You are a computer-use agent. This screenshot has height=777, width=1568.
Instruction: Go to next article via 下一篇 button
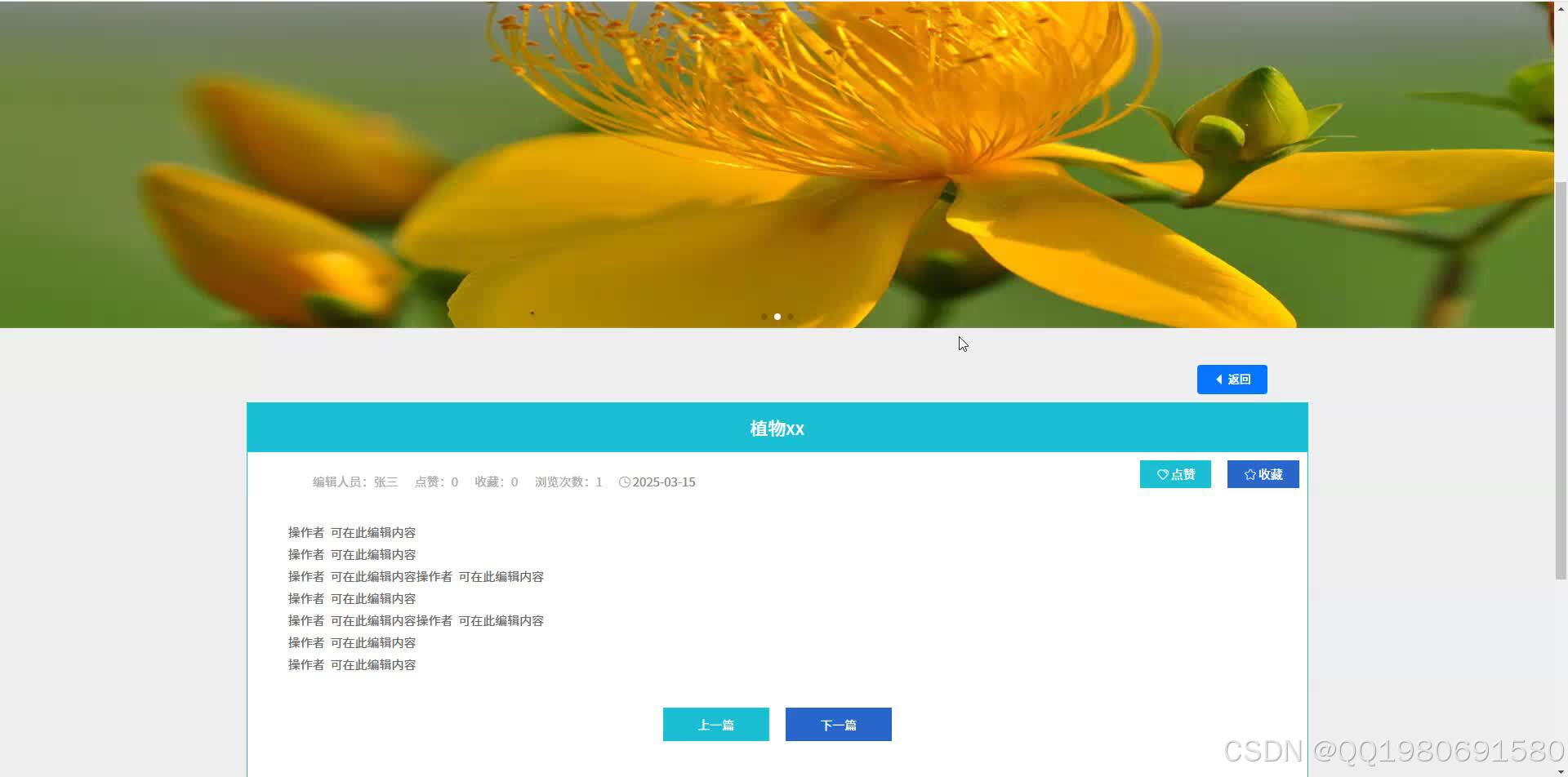(838, 724)
